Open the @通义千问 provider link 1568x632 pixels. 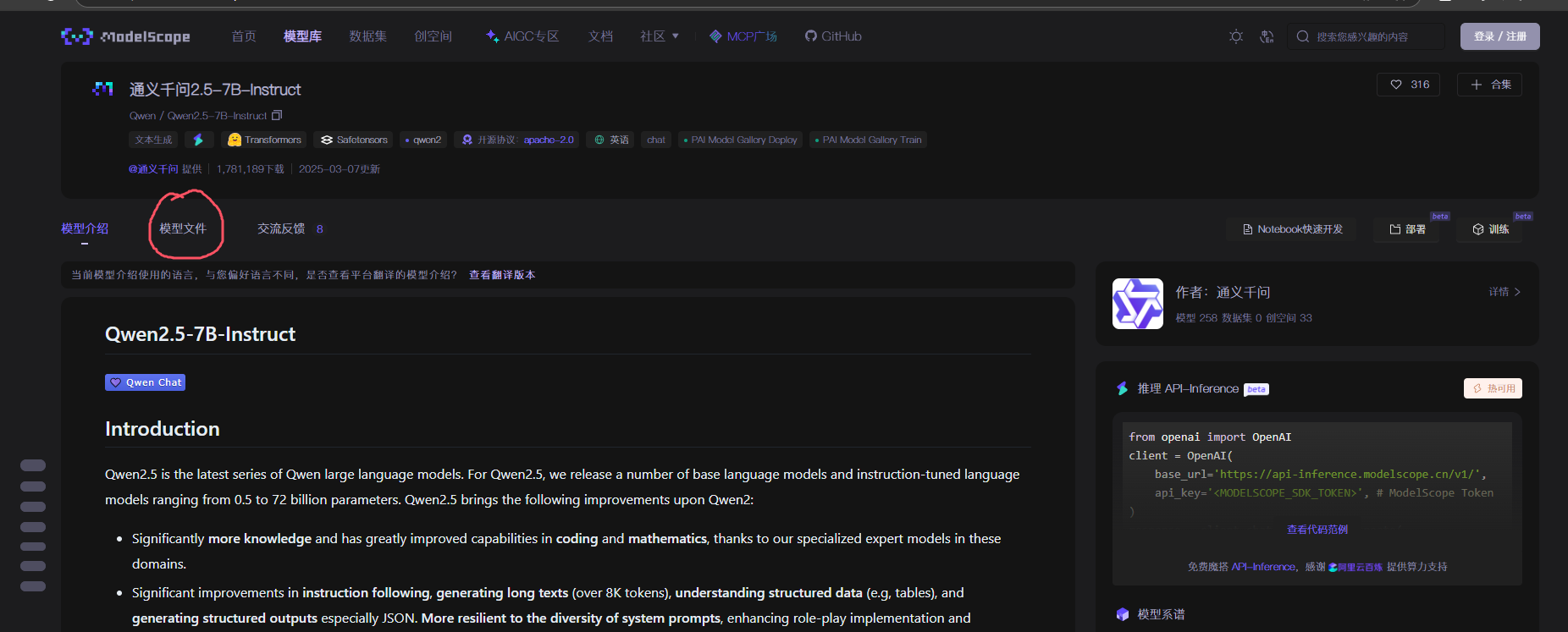[x=153, y=169]
